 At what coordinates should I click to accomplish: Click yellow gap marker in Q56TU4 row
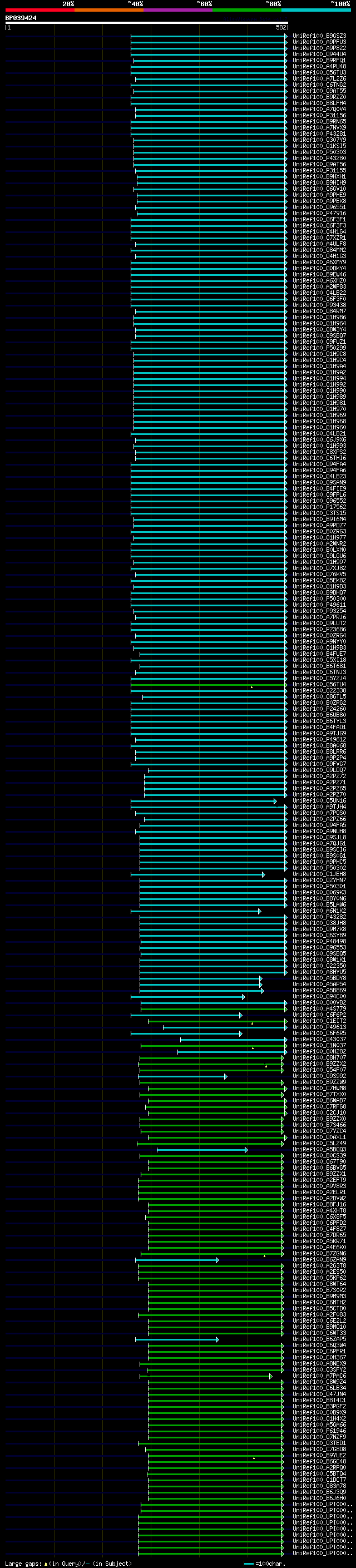(x=251, y=686)
